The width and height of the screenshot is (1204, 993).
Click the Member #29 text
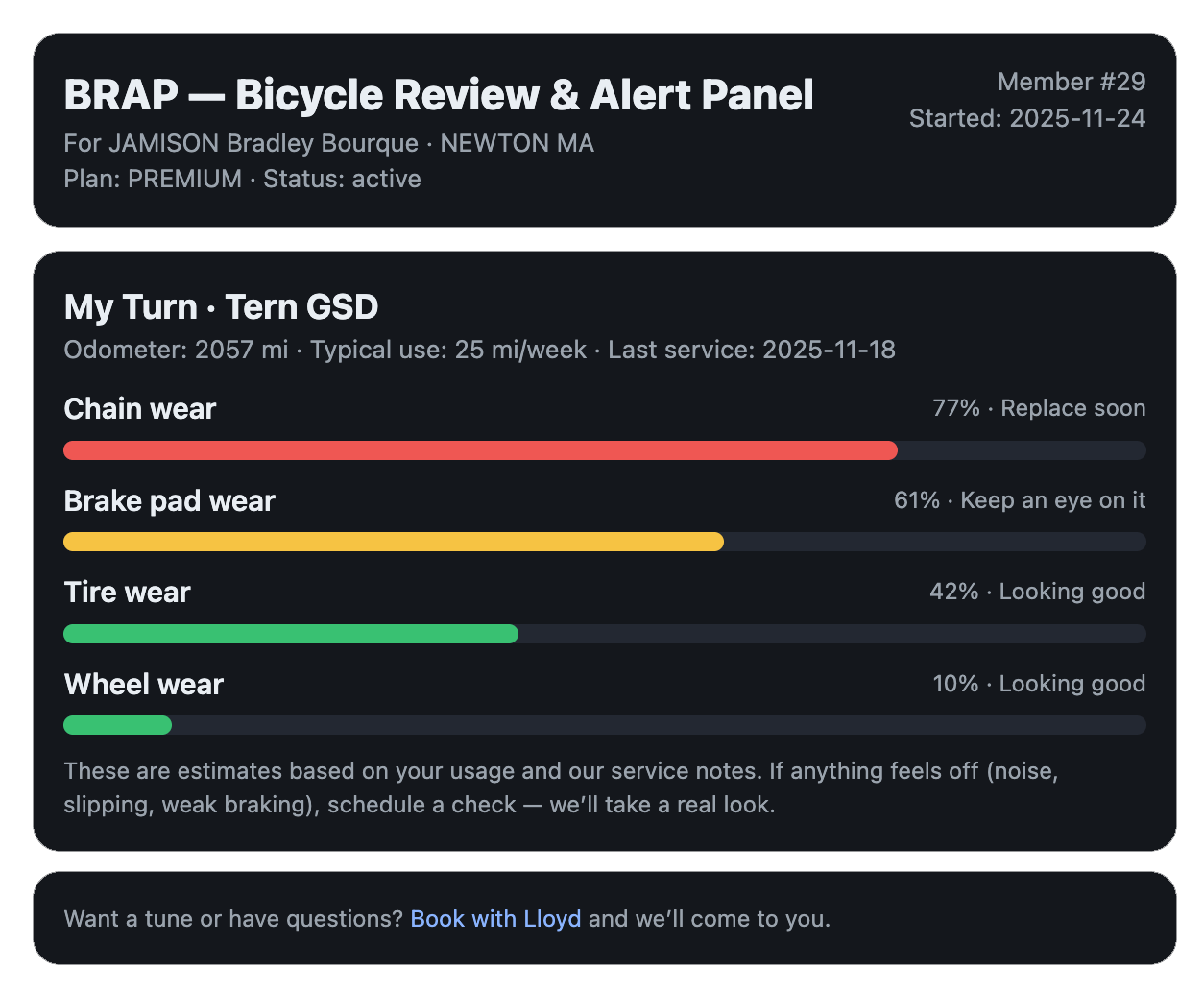pos(1072,82)
